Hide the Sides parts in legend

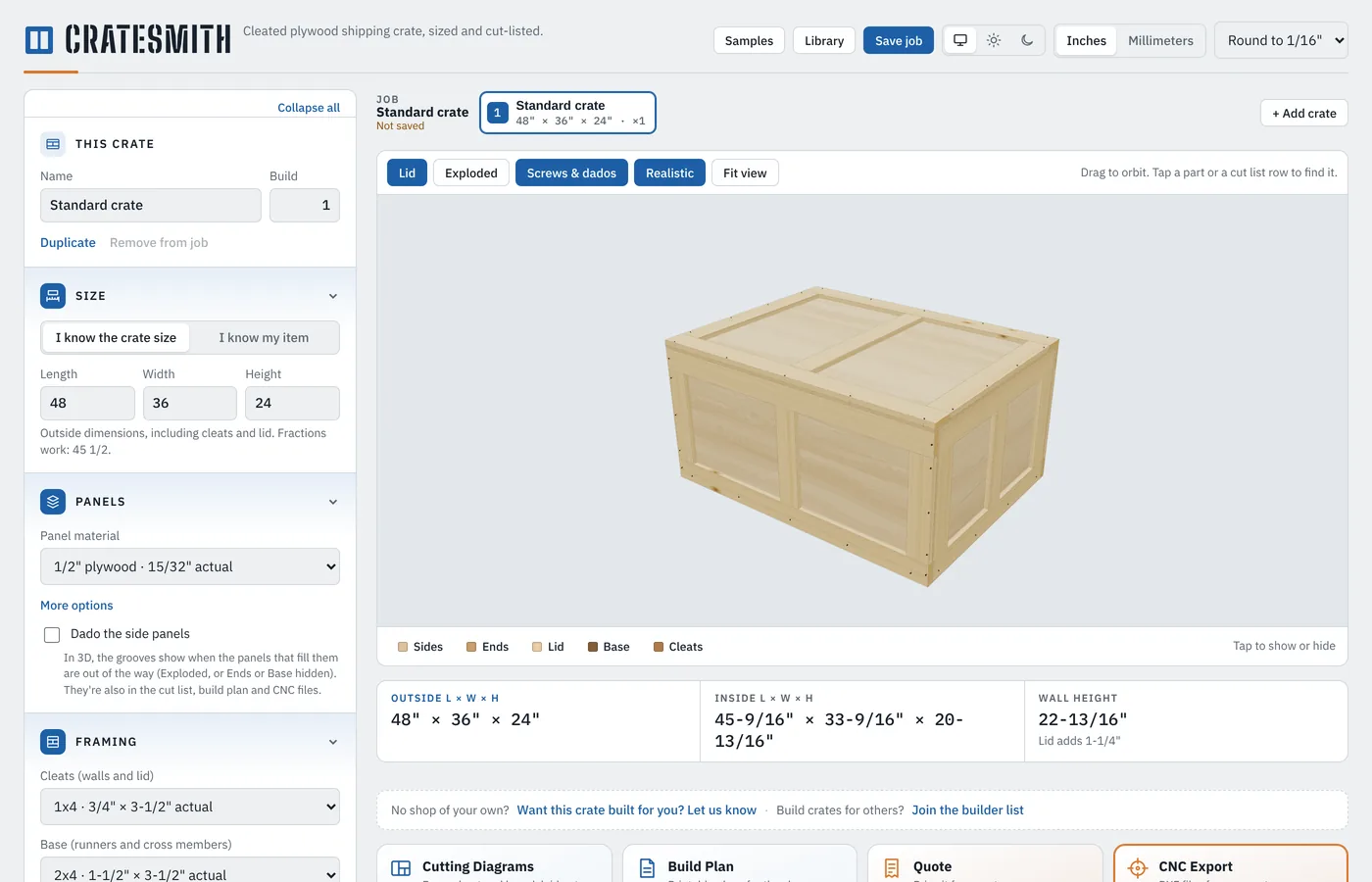[420, 647]
